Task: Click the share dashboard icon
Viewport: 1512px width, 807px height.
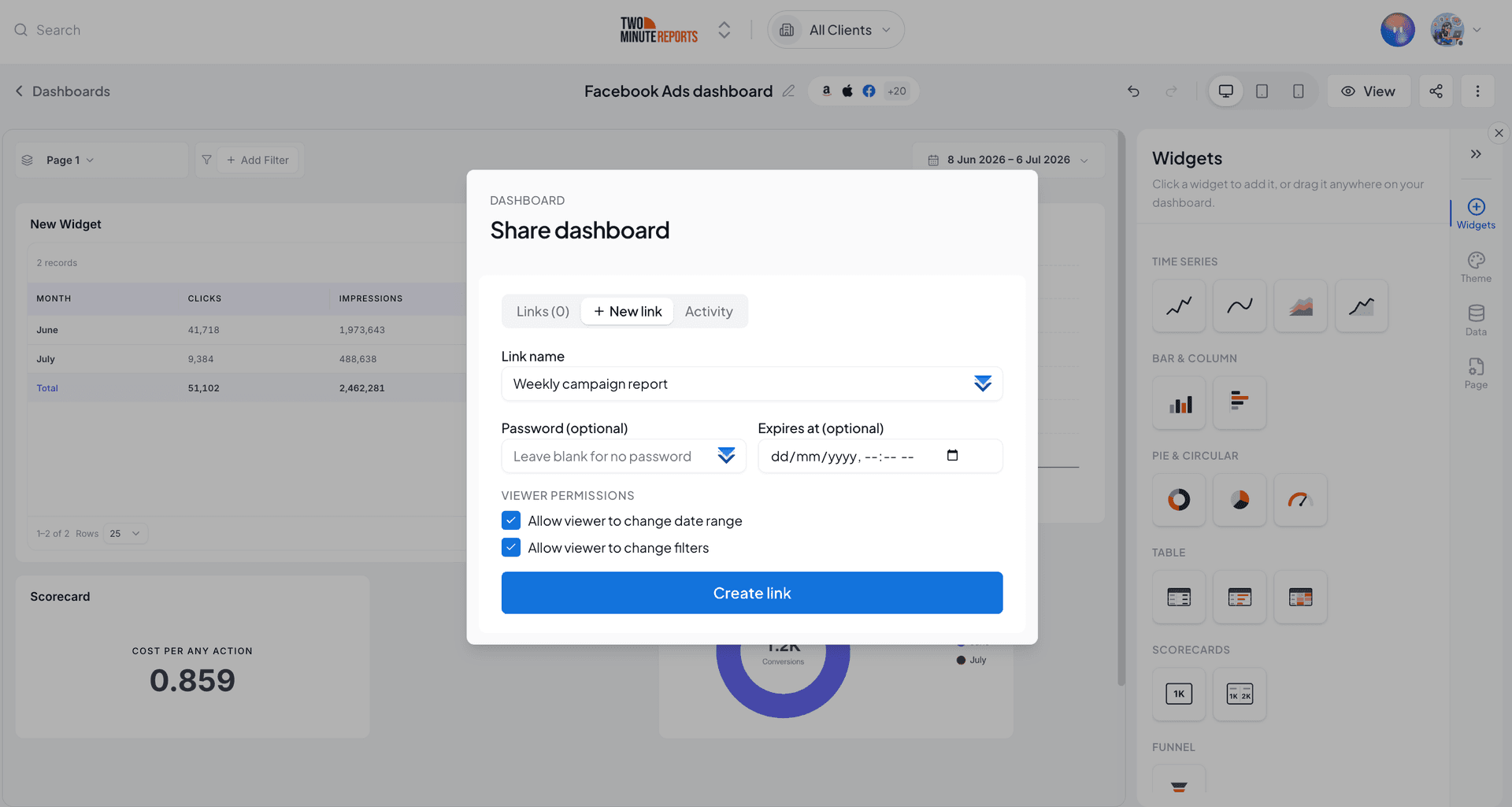Action: pyautogui.click(x=1436, y=91)
